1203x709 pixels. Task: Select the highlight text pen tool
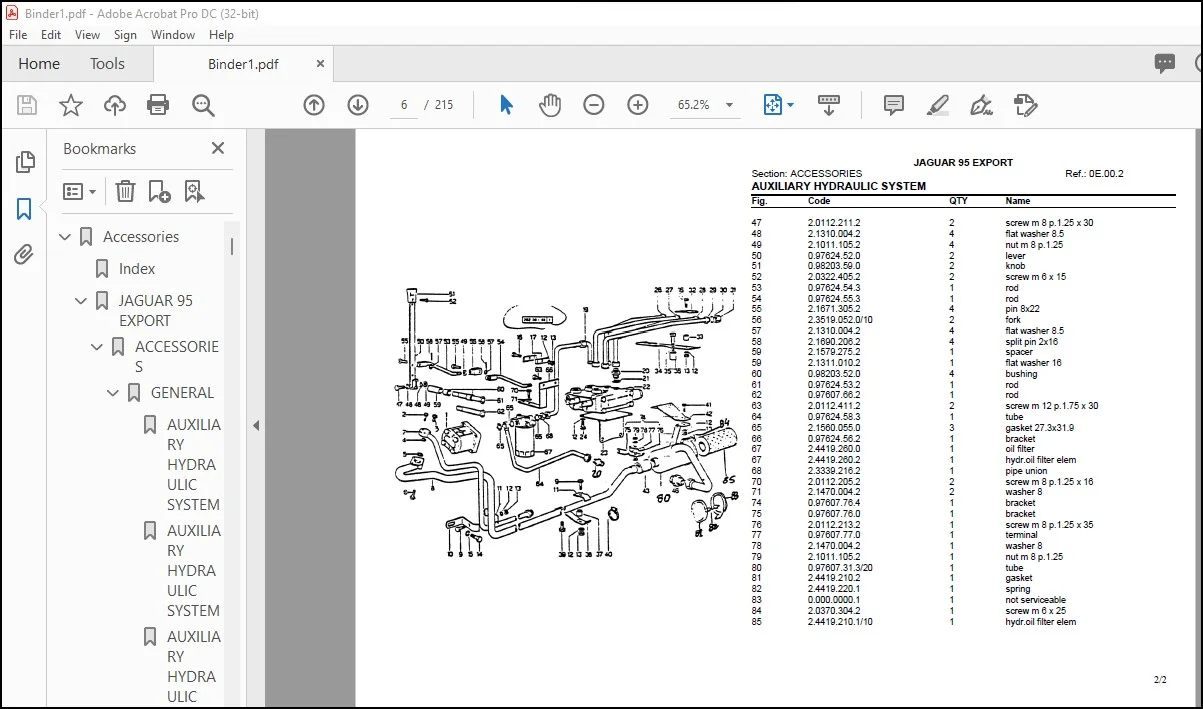pos(937,105)
